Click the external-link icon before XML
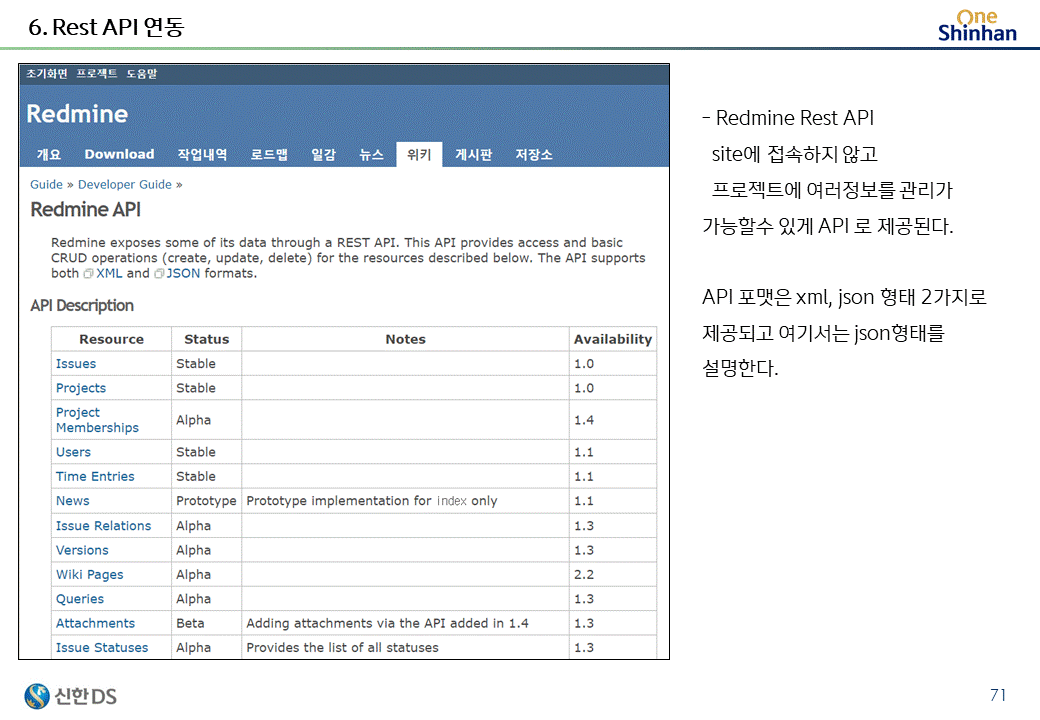The height and width of the screenshot is (720, 1040). click(x=88, y=274)
